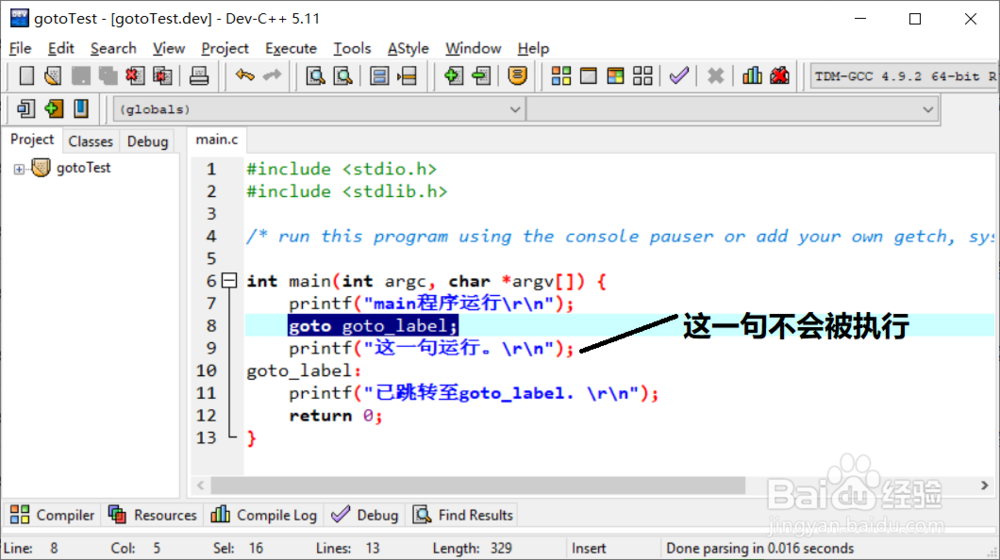The width and height of the screenshot is (1000, 560).
Task: Click the Save All toolbar icon
Action: [108, 76]
